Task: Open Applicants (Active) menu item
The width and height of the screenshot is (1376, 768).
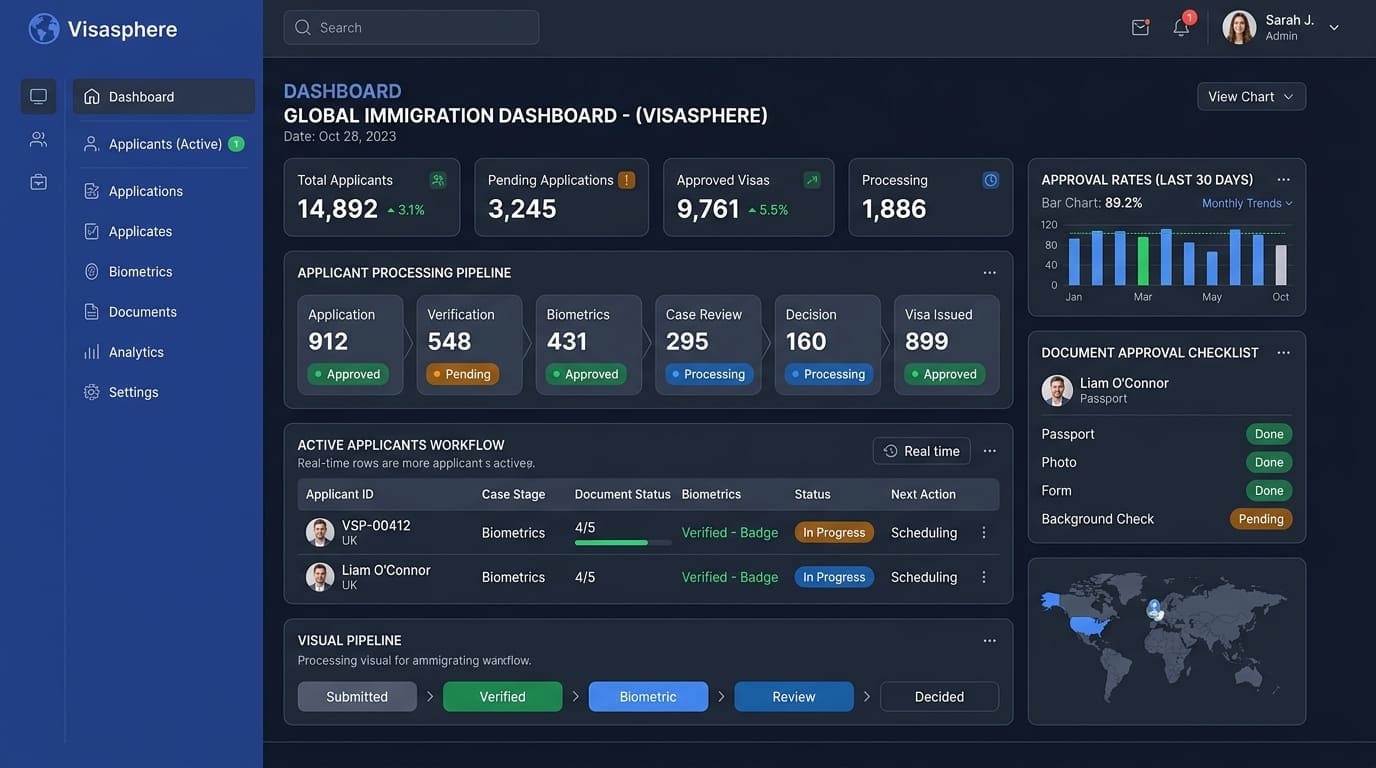Action: pyautogui.click(x=164, y=144)
